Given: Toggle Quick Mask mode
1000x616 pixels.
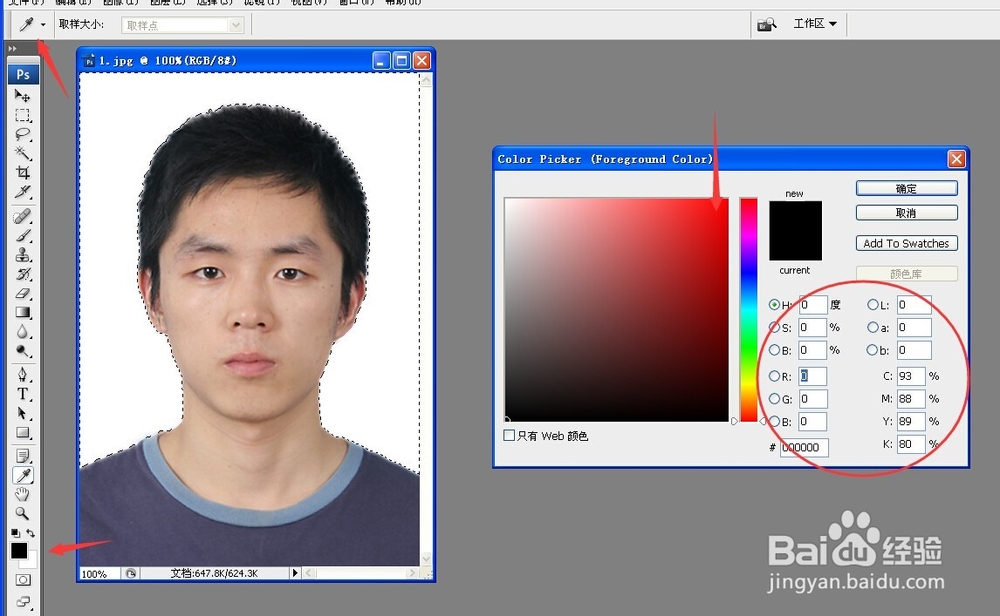Looking at the screenshot, I should [x=23, y=580].
